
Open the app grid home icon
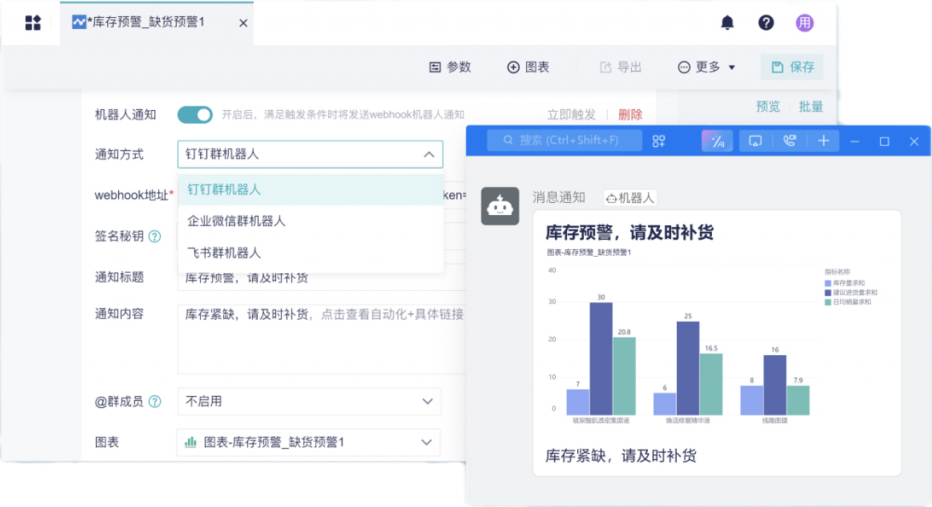click(33, 23)
